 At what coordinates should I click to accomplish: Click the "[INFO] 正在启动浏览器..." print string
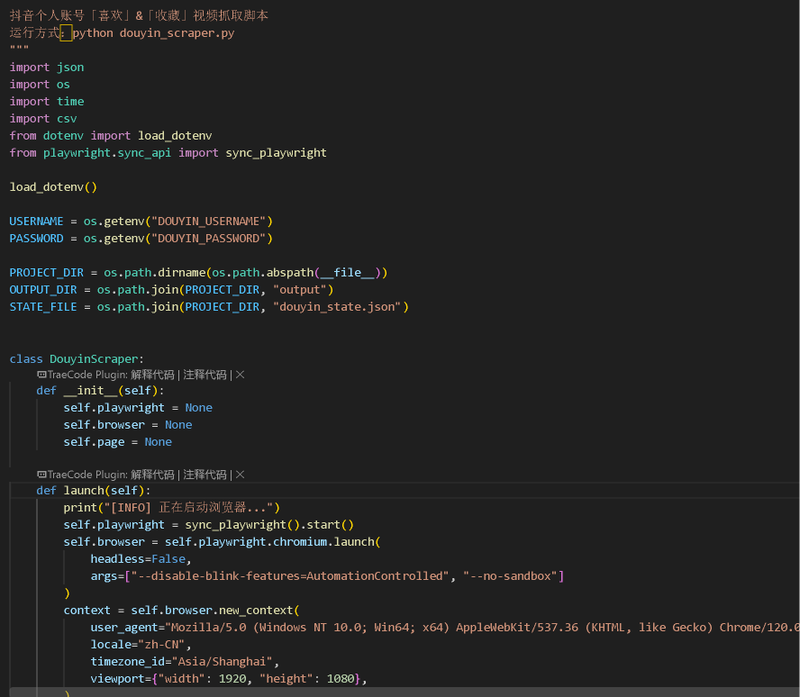188,508
